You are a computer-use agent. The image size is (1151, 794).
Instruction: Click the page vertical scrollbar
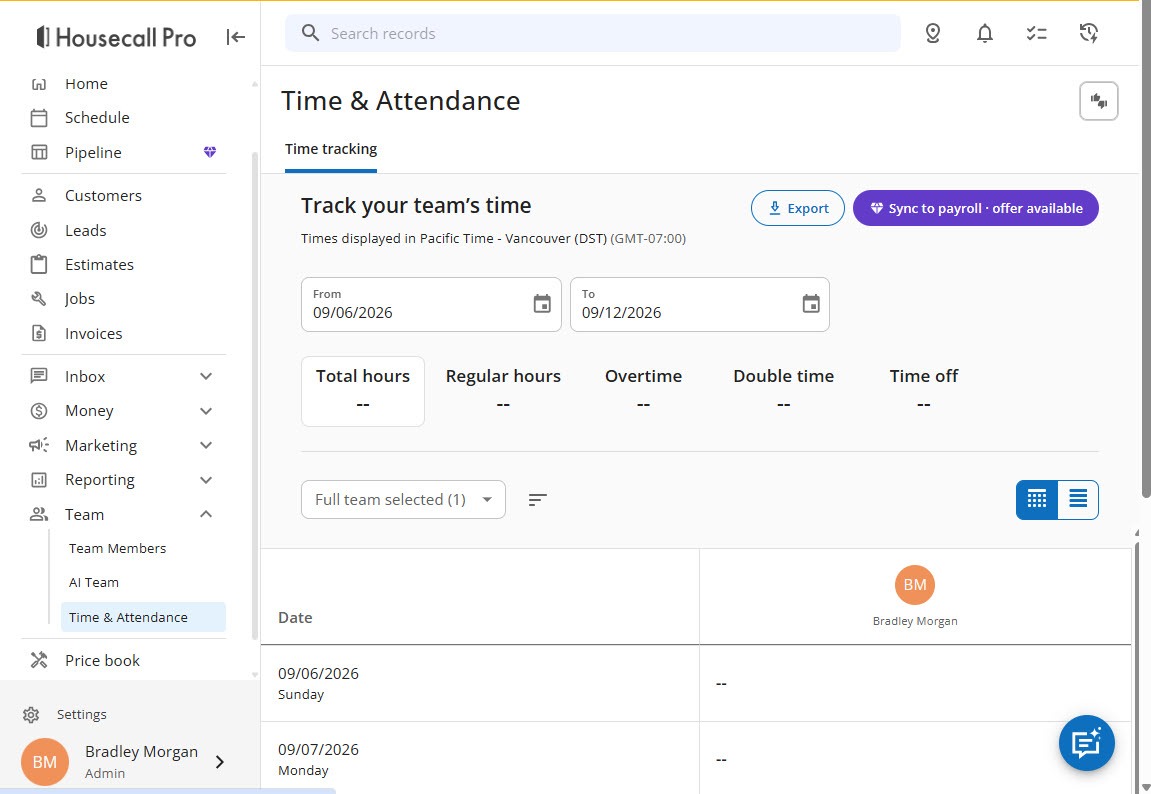point(1146,250)
